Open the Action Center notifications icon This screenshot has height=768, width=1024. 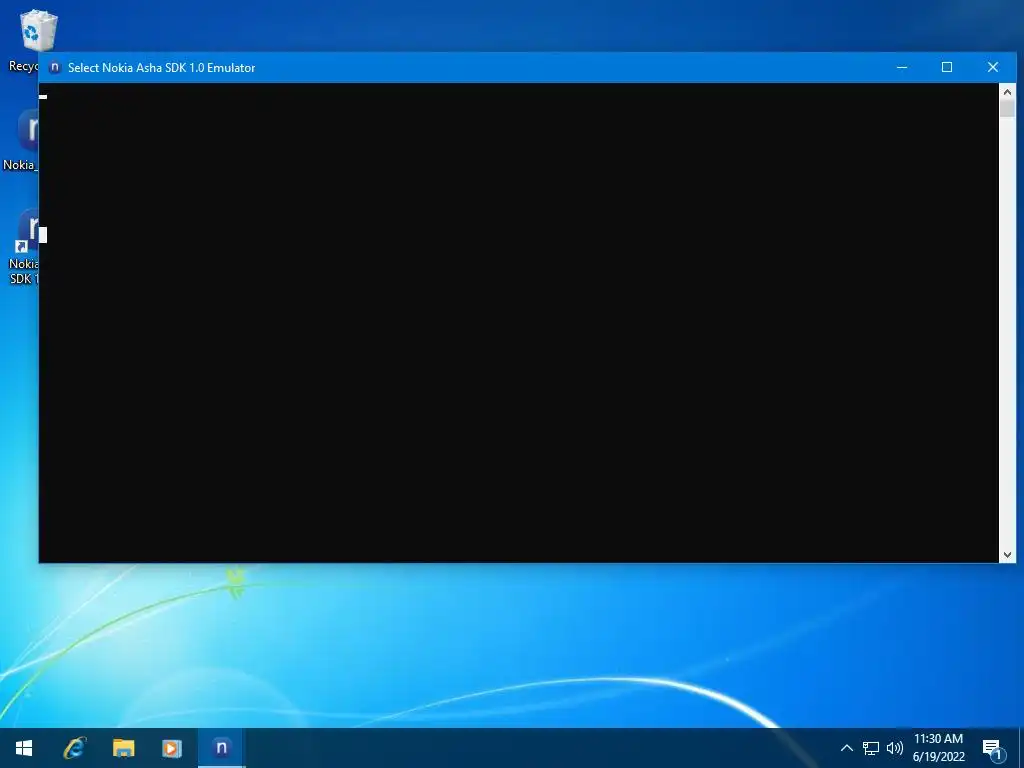993,748
